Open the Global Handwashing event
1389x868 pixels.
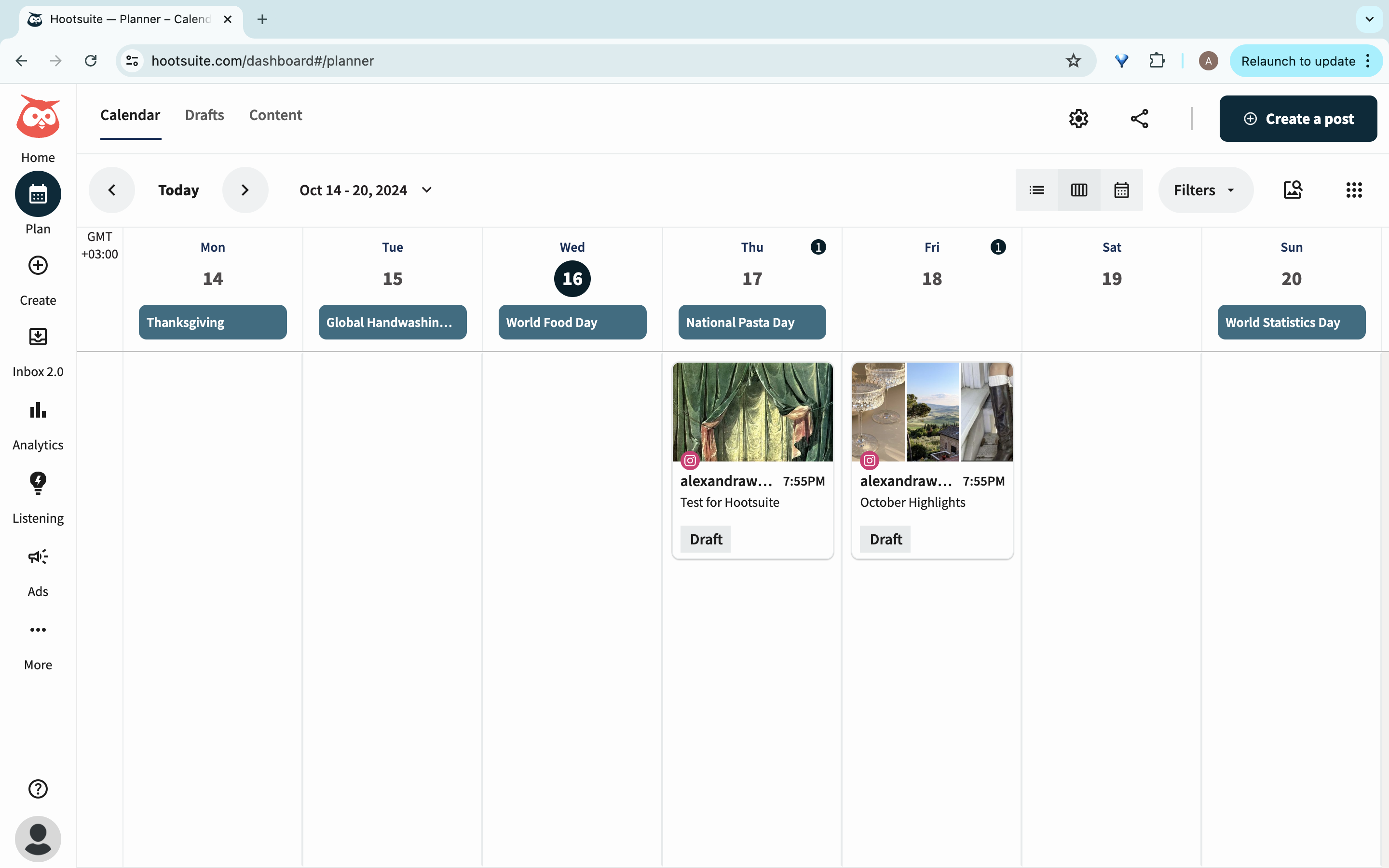(392, 322)
